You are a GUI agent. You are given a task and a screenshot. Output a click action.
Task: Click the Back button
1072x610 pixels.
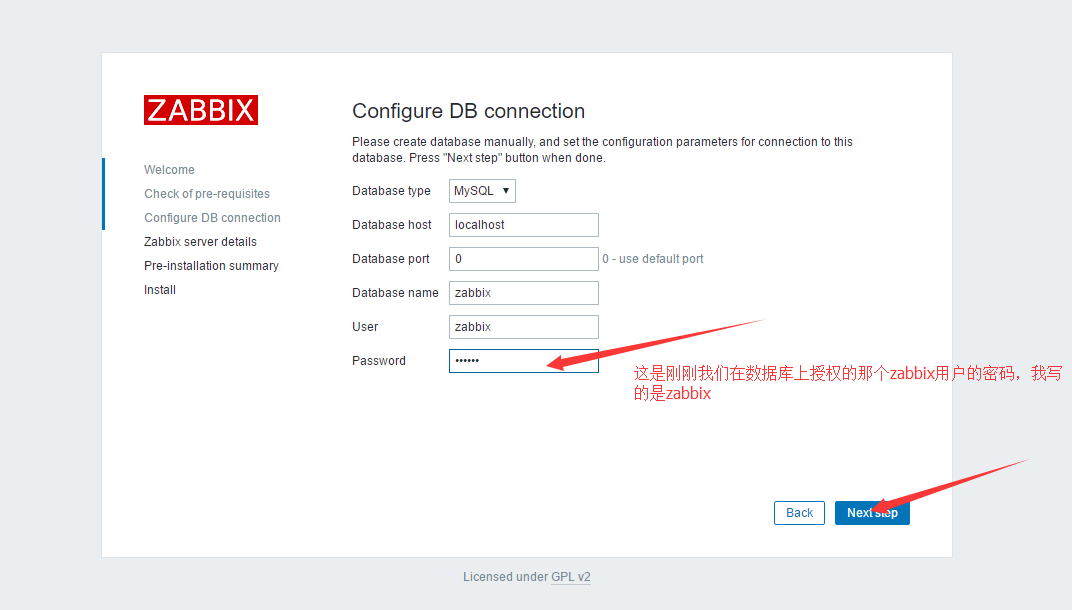point(799,513)
